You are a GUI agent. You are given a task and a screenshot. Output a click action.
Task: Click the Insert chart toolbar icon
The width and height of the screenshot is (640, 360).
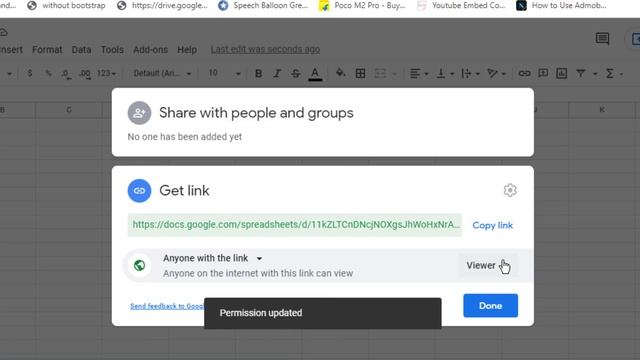coord(562,73)
